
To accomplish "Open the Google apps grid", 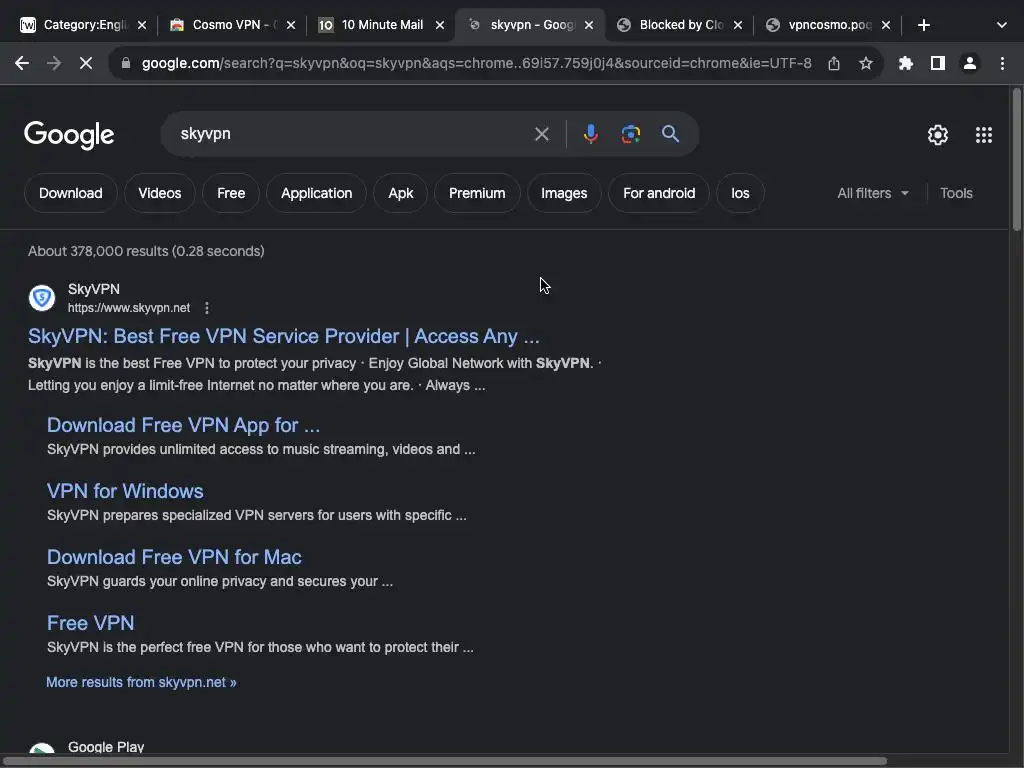I will click(984, 135).
